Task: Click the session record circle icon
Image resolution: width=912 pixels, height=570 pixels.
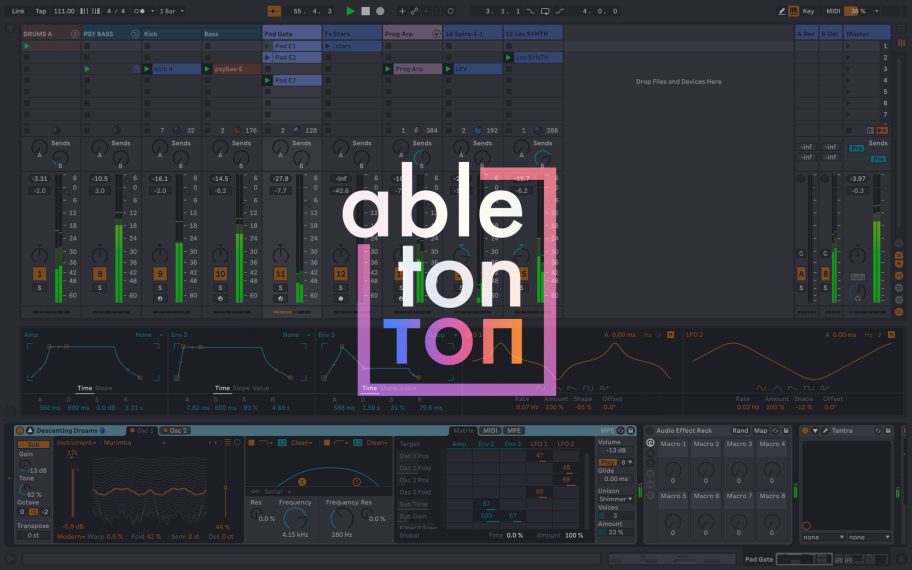Action: coord(450,11)
